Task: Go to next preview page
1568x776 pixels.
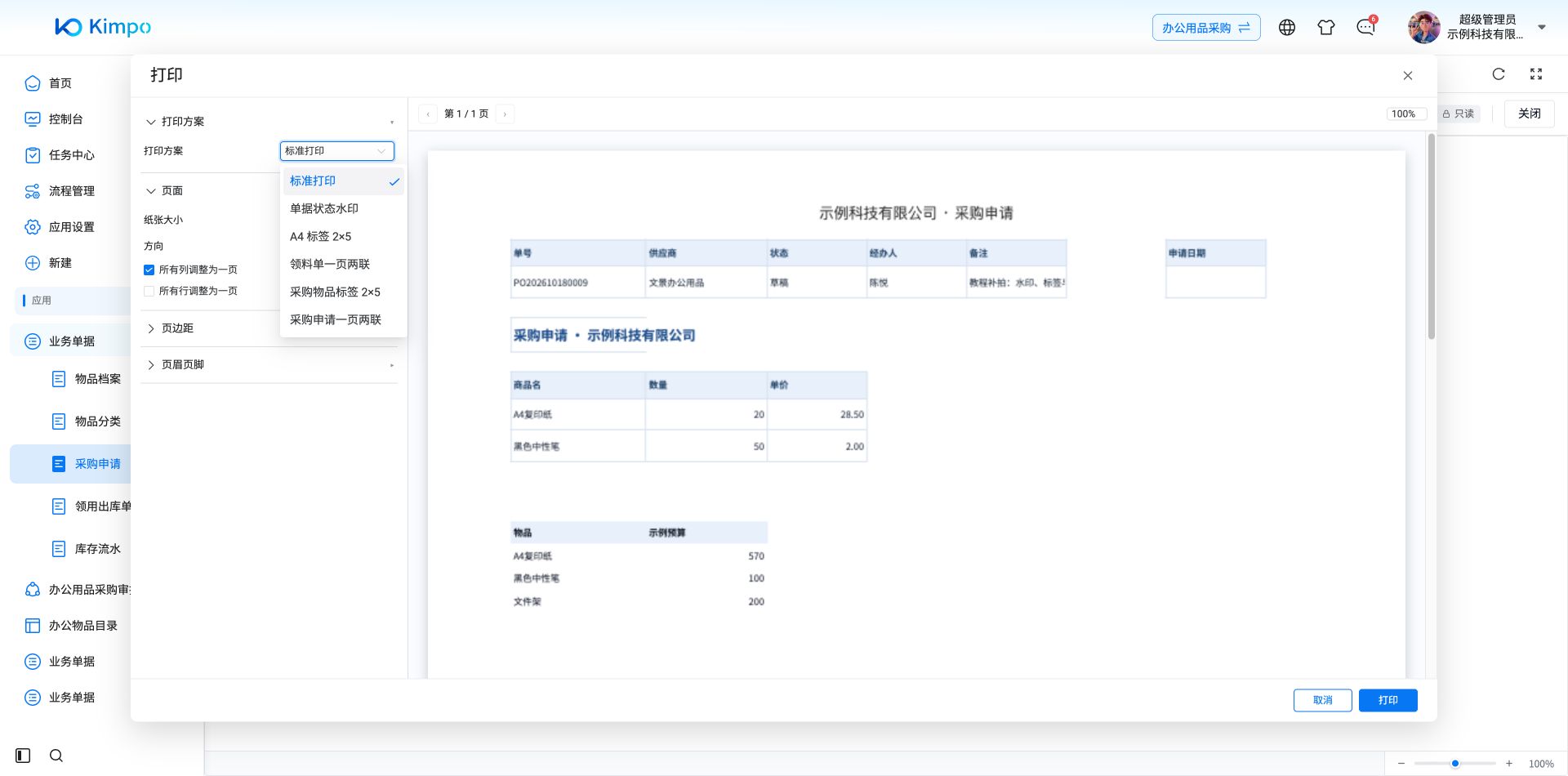Action: point(506,114)
